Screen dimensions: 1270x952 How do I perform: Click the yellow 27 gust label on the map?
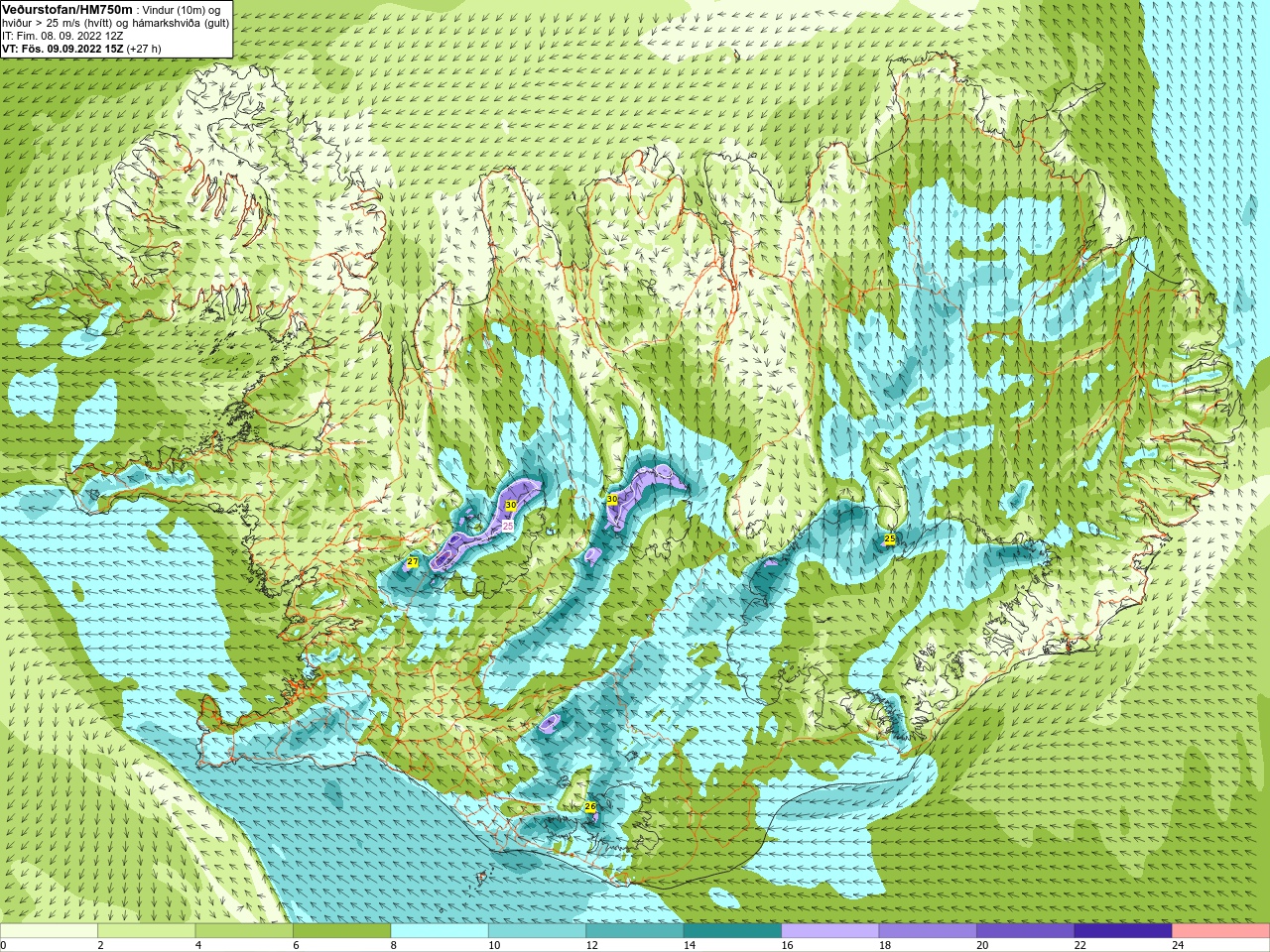click(412, 562)
